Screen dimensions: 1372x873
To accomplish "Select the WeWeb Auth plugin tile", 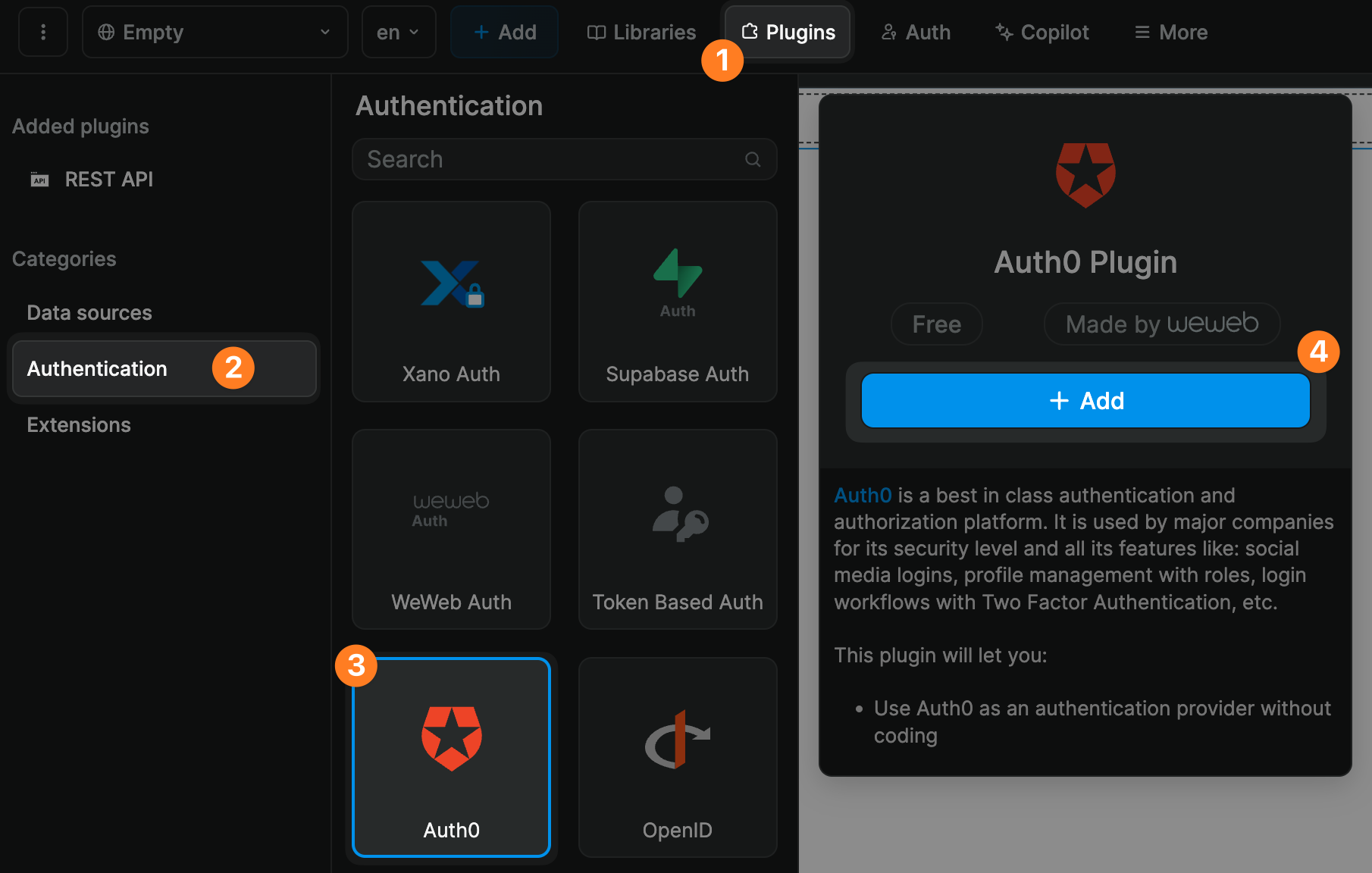I will 451,530.
